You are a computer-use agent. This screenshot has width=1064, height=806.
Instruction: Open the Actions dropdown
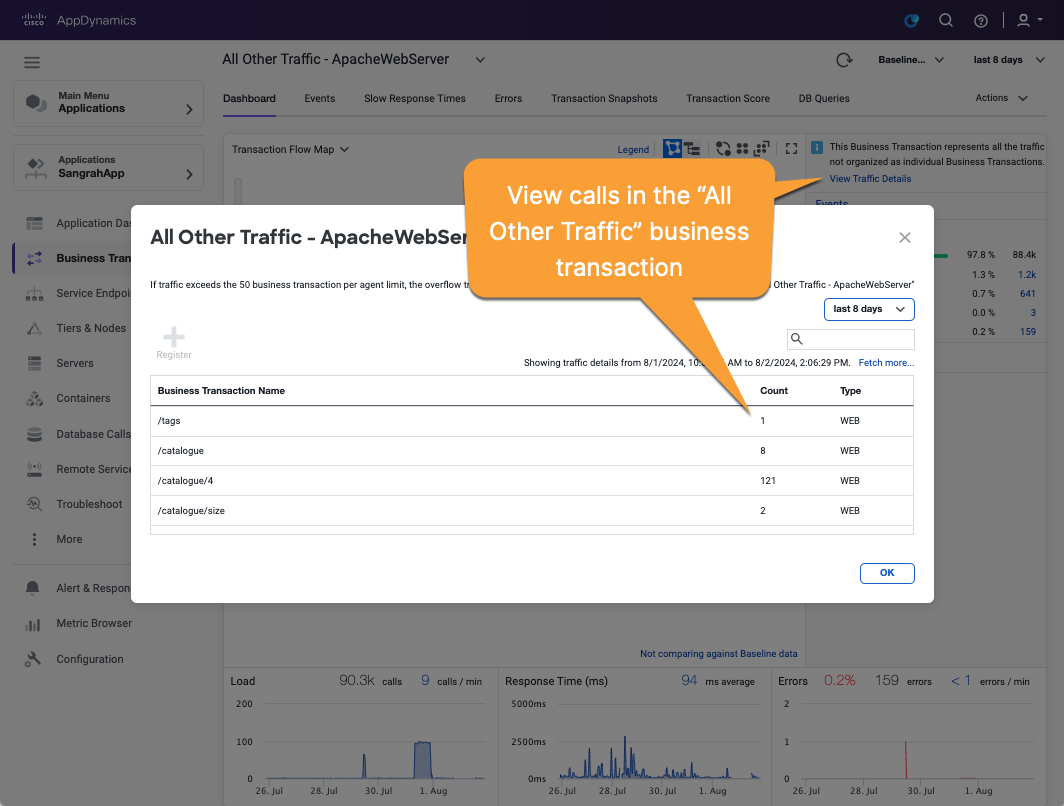1002,98
